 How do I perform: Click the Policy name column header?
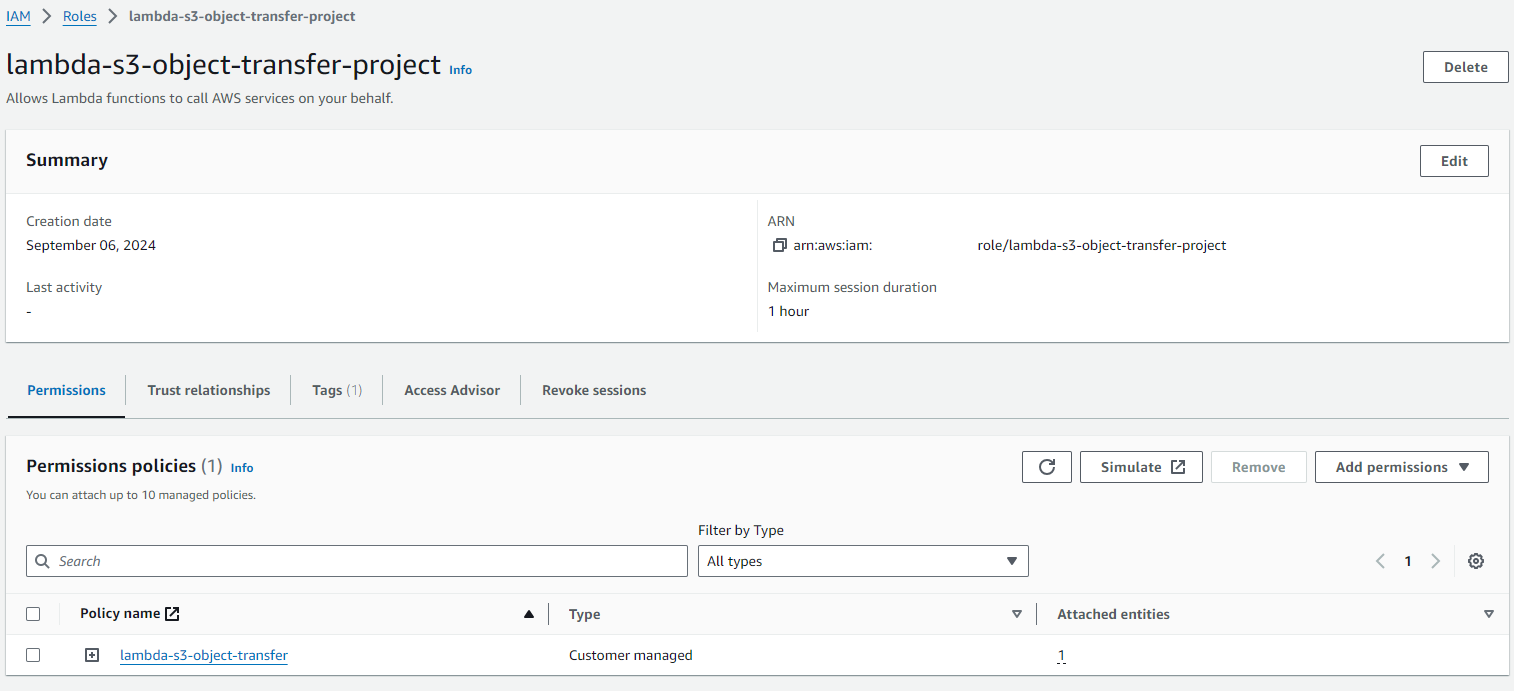tap(120, 614)
